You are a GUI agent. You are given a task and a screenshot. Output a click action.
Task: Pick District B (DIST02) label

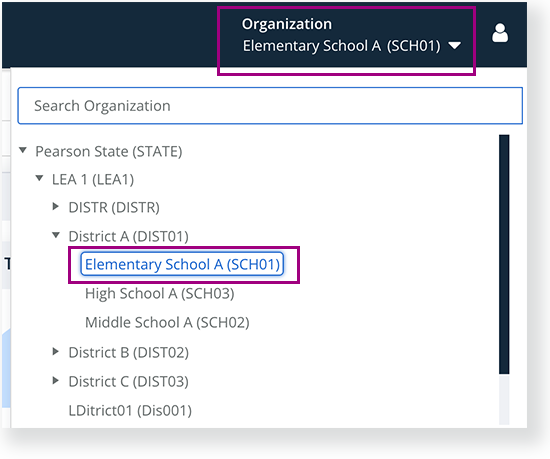tap(129, 352)
